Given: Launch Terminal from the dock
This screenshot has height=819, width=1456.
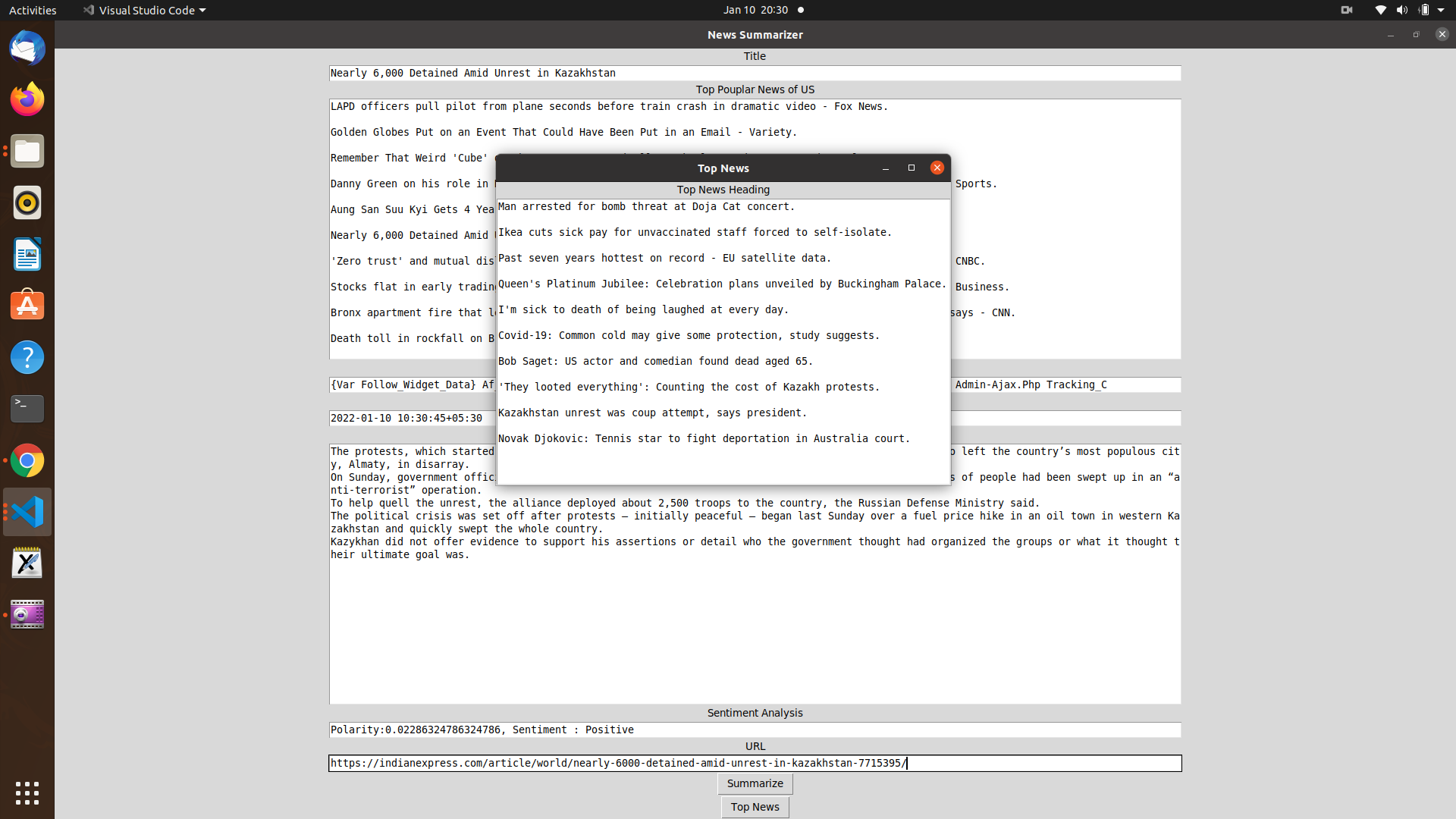Looking at the screenshot, I should (27, 409).
